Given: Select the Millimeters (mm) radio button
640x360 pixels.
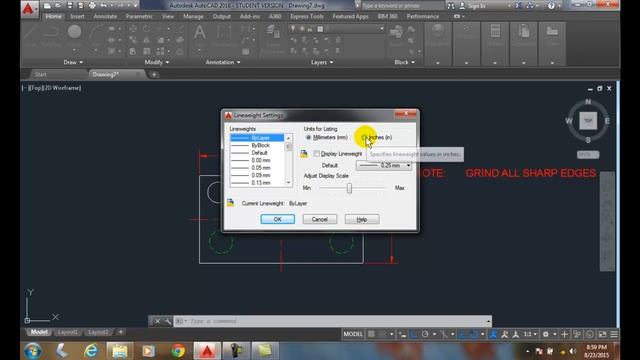Looking at the screenshot, I should tap(309, 138).
